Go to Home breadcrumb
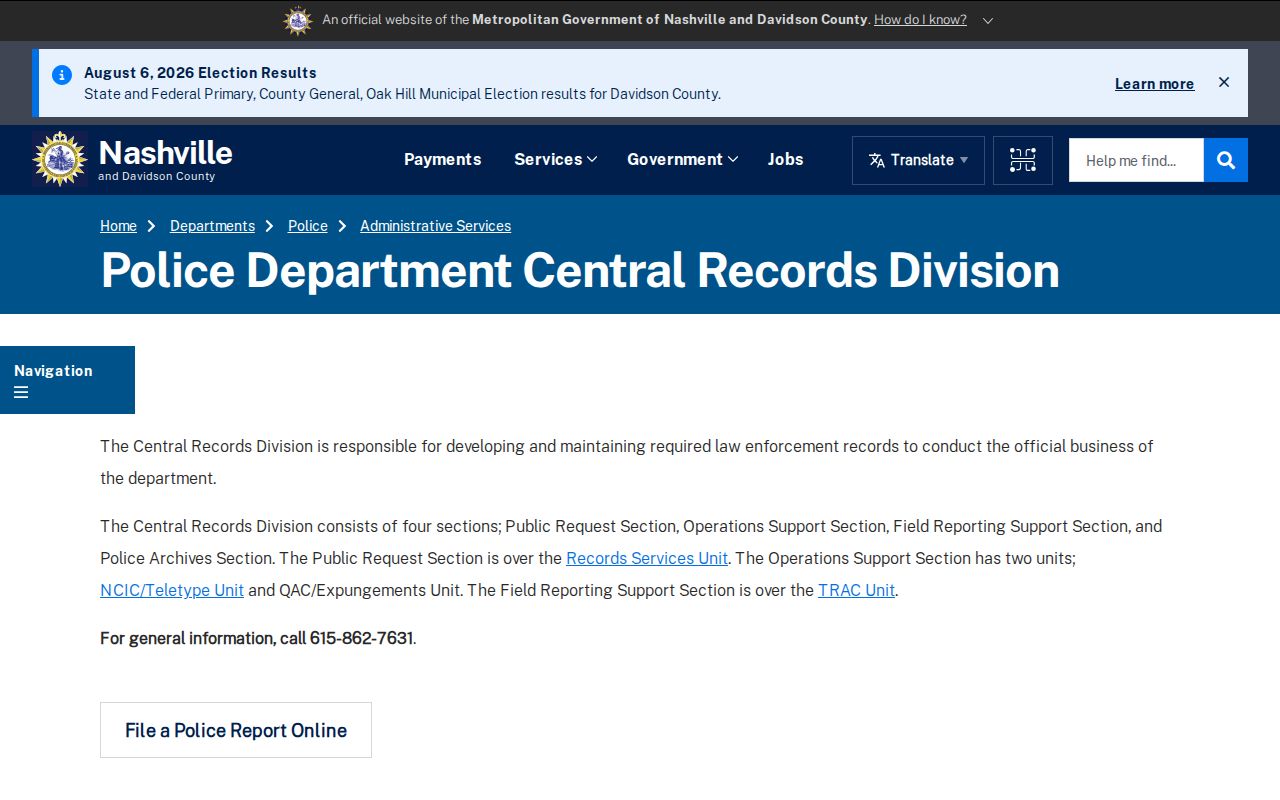 [x=118, y=226]
